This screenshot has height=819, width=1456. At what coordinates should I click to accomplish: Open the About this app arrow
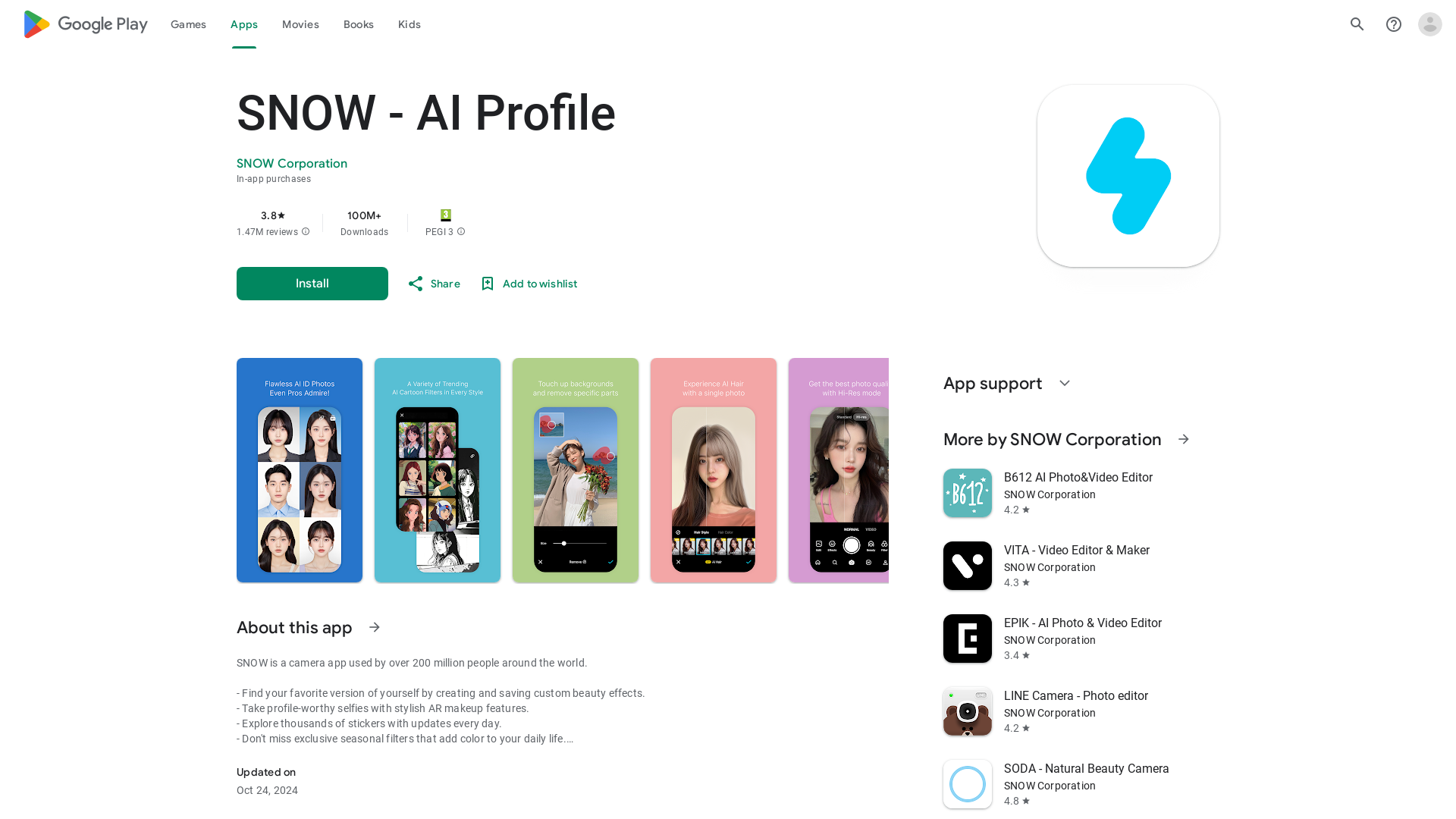[x=375, y=628]
